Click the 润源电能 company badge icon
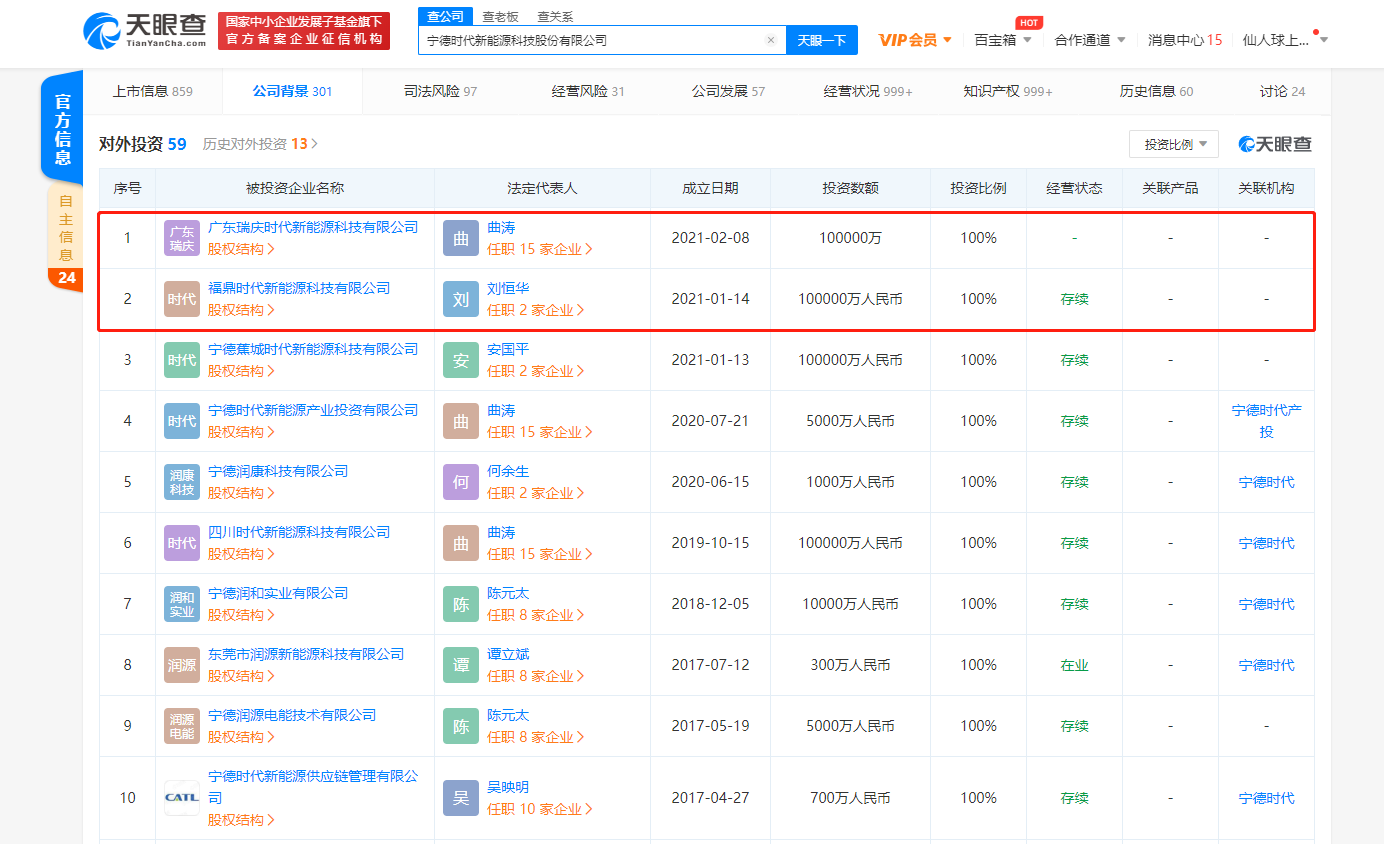 click(x=182, y=726)
